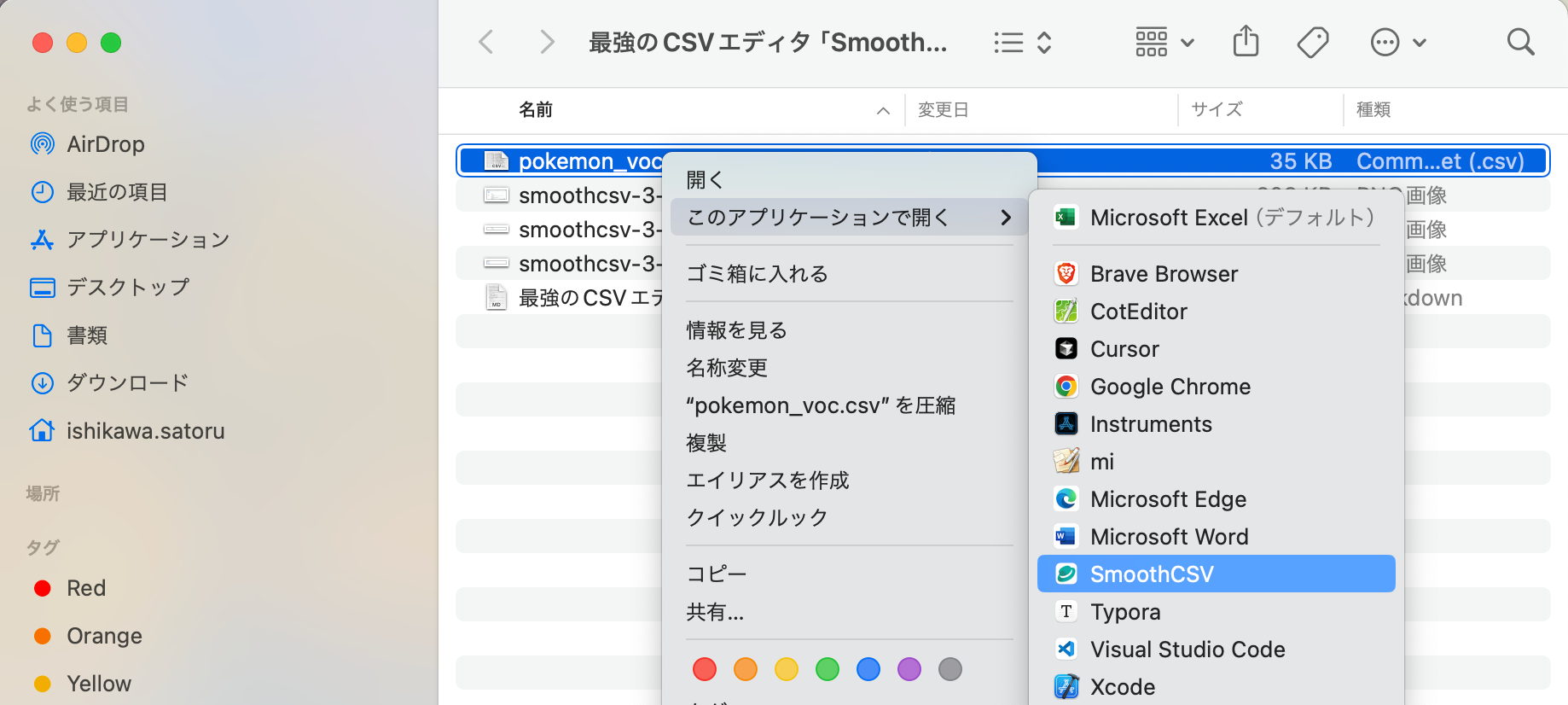Open with SmoothCSV
The height and width of the screenshot is (705, 1568).
[x=1216, y=574]
